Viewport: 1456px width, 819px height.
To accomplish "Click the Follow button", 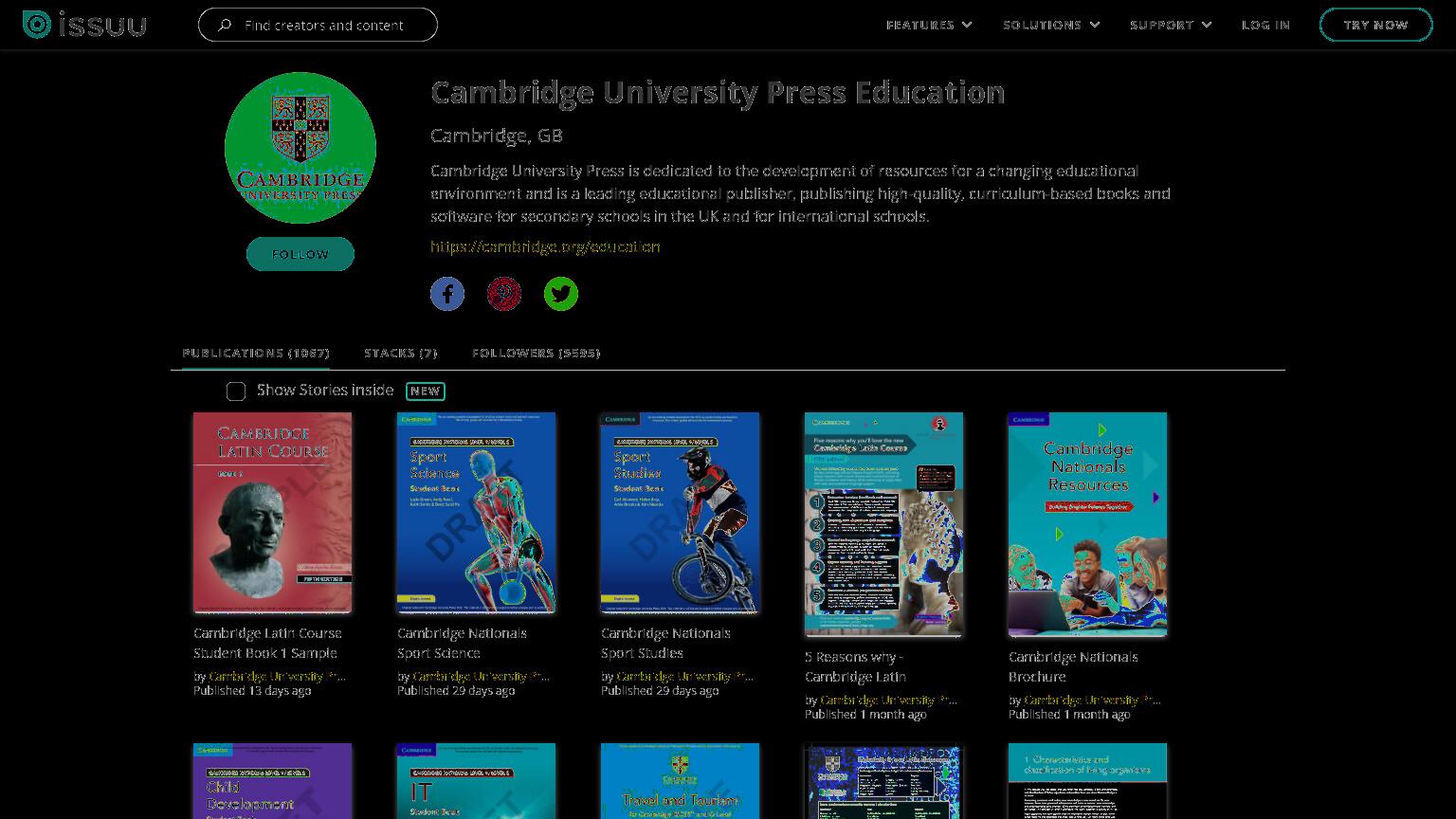I will pos(300,254).
